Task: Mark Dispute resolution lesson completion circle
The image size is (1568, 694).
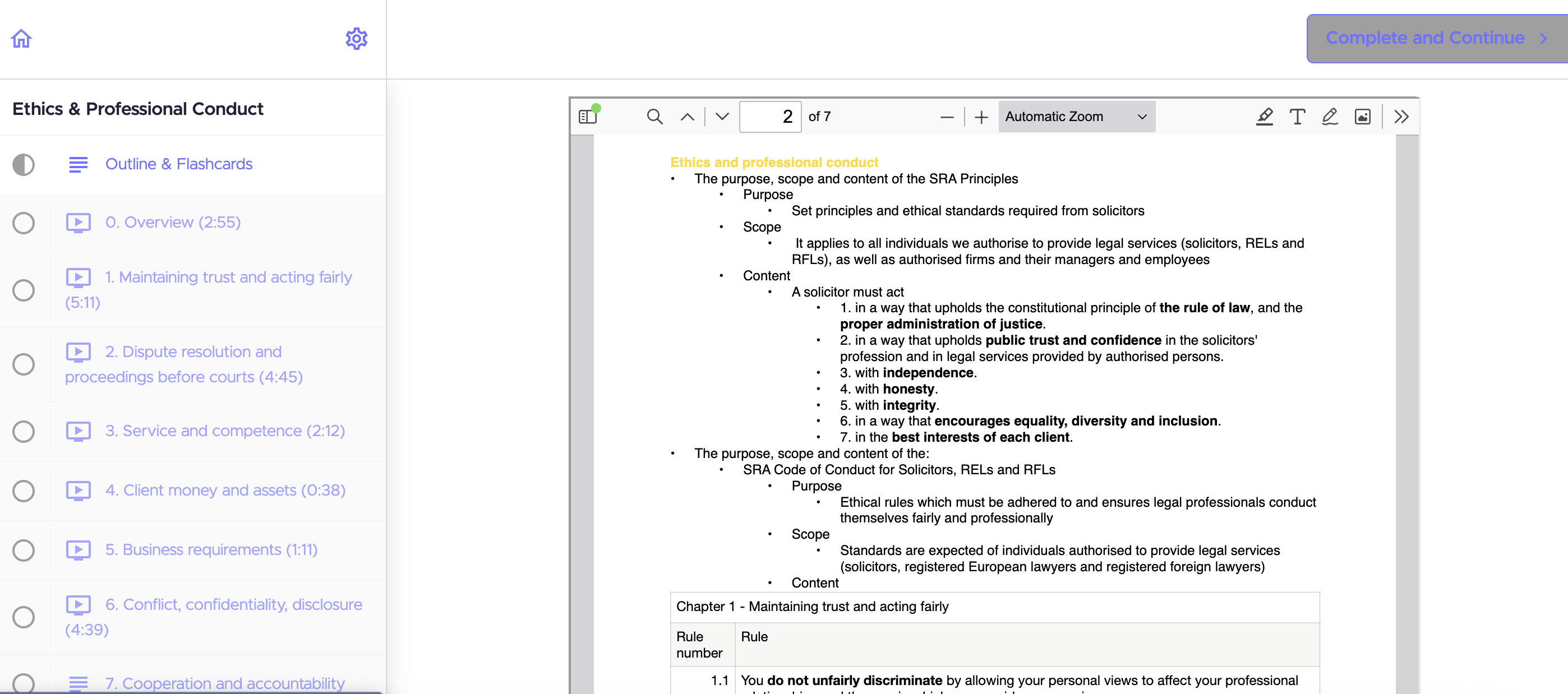Action: [24, 364]
